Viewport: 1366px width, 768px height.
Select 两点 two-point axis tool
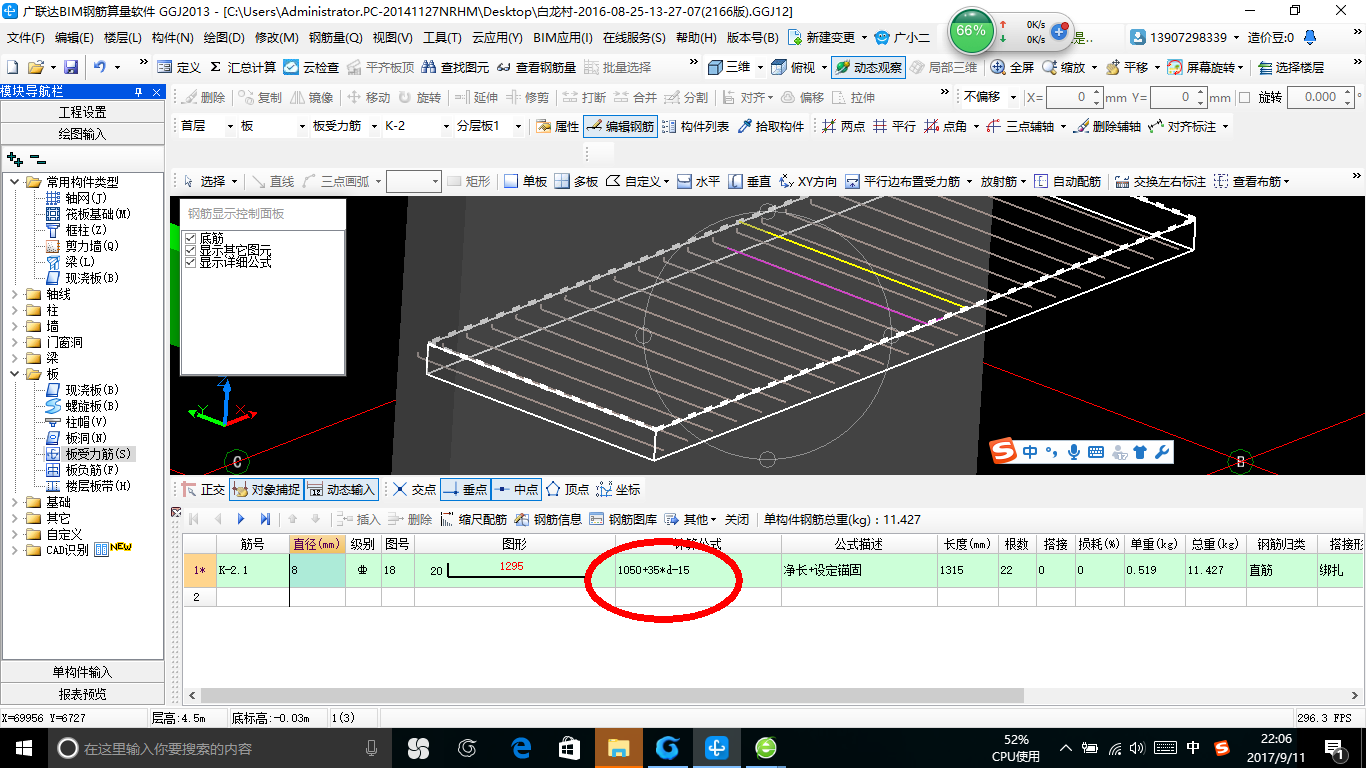click(843, 126)
